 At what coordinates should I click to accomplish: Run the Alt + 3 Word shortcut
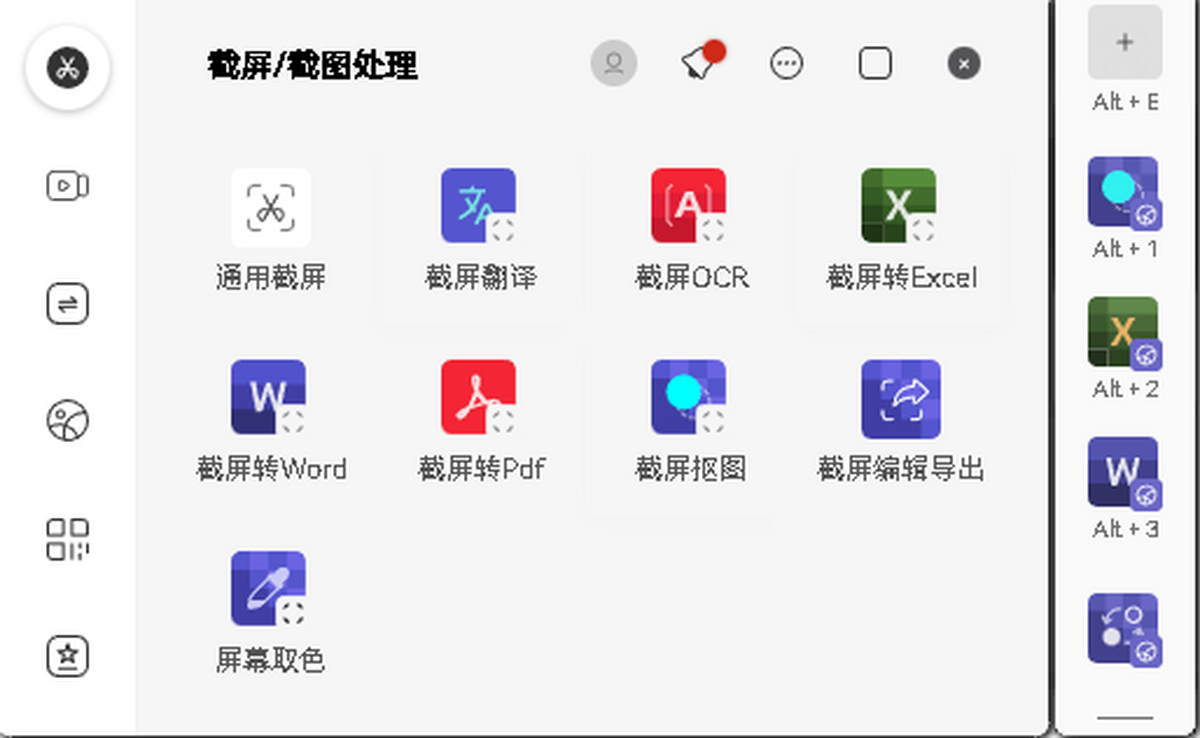point(1124,474)
